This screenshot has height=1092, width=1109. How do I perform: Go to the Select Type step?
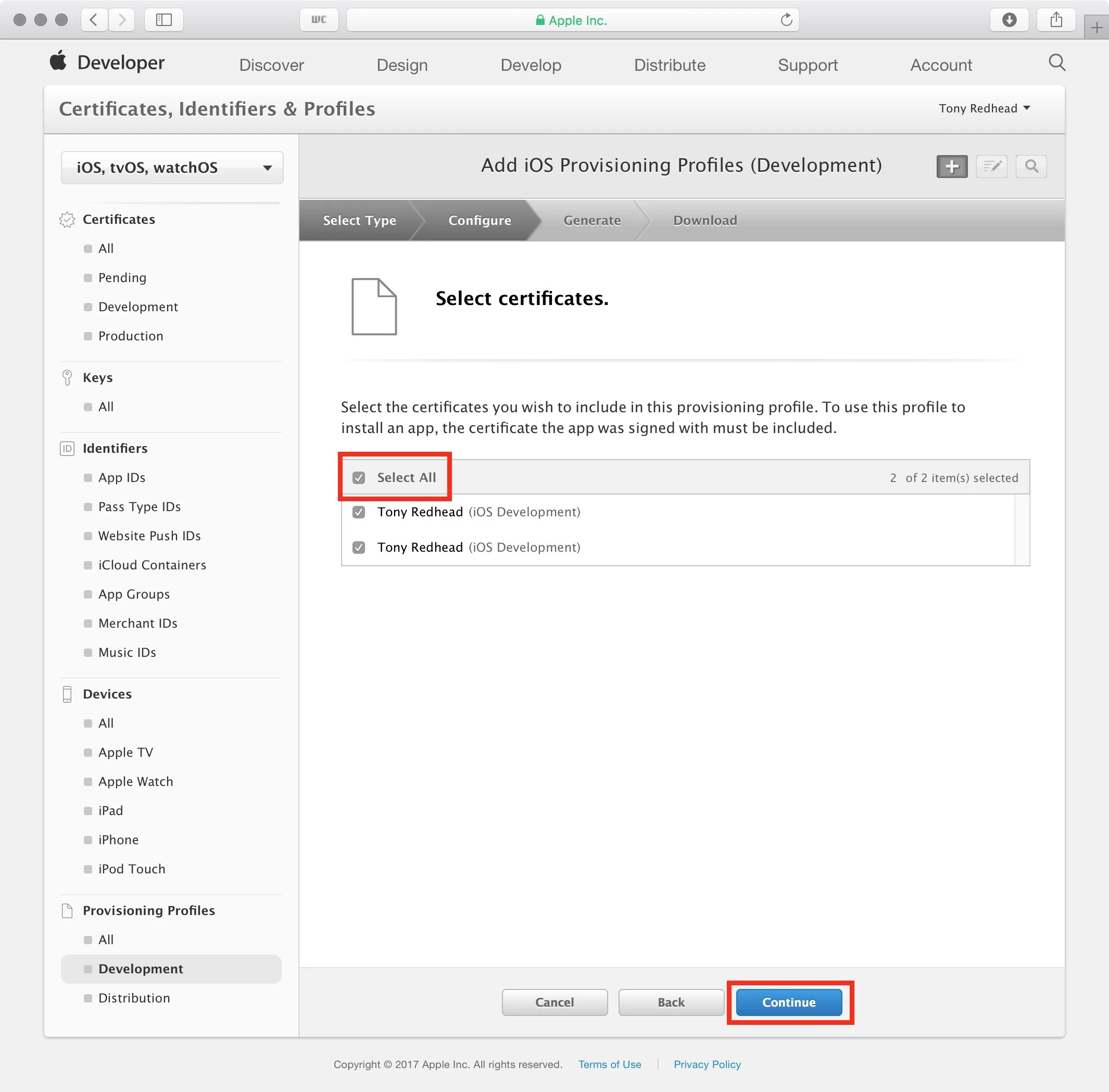pos(359,220)
